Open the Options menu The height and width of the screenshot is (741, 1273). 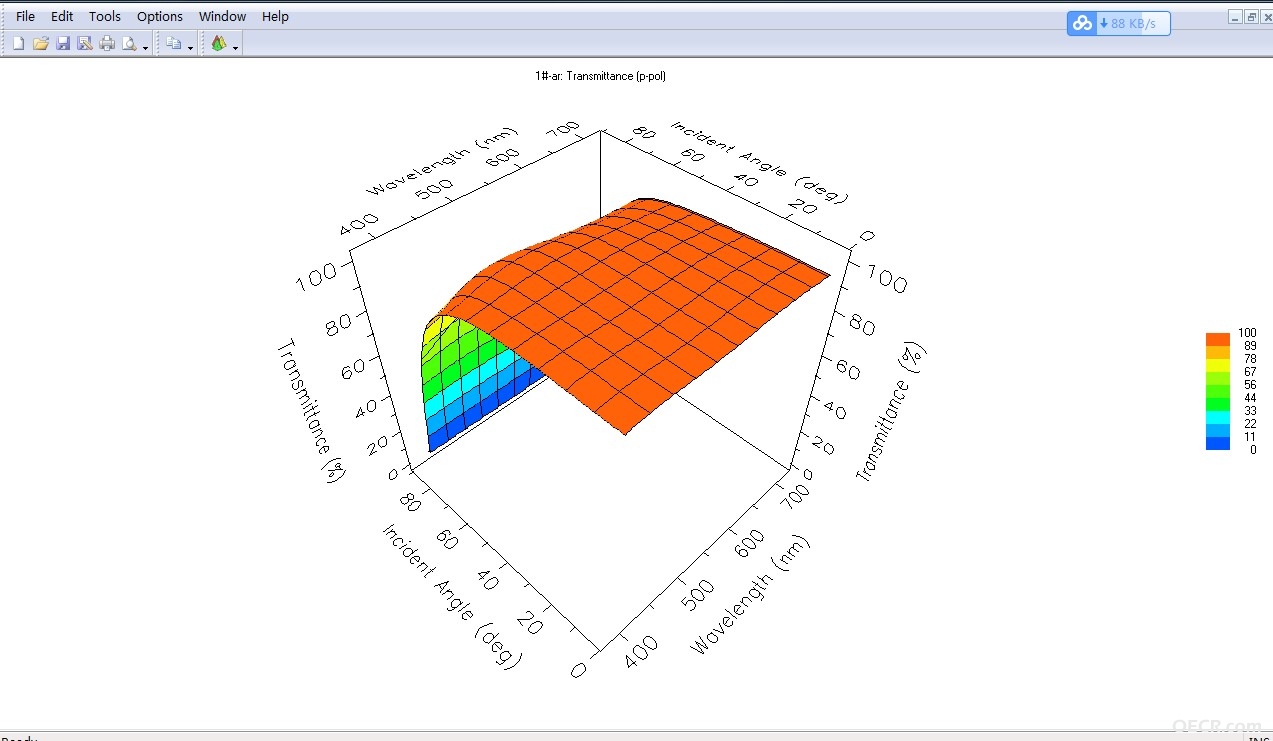click(x=160, y=16)
